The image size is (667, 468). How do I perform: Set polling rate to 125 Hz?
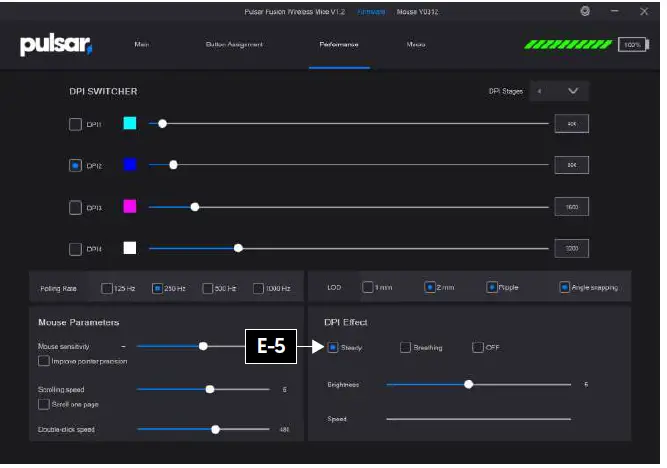click(x=107, y=288)
